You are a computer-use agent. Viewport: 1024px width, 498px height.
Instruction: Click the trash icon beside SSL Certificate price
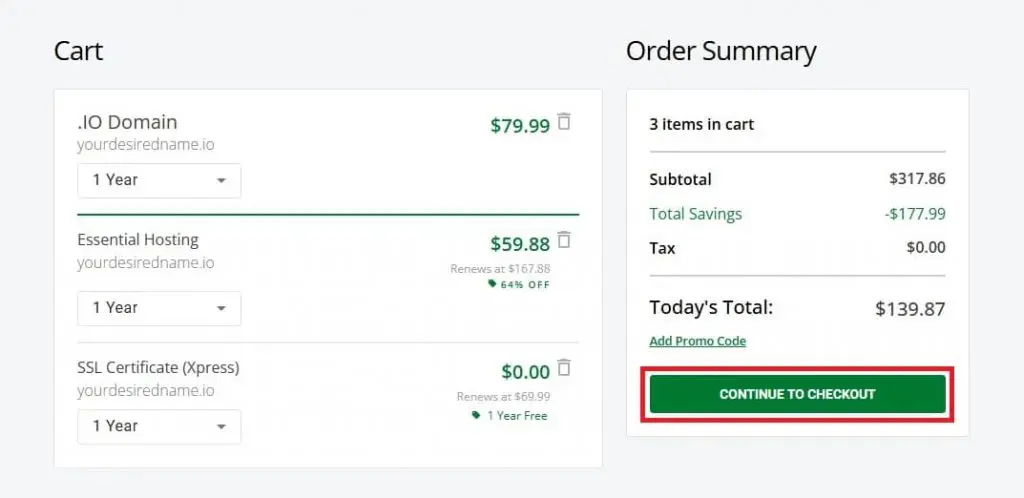pyautogui.click(x=564, y=368)
